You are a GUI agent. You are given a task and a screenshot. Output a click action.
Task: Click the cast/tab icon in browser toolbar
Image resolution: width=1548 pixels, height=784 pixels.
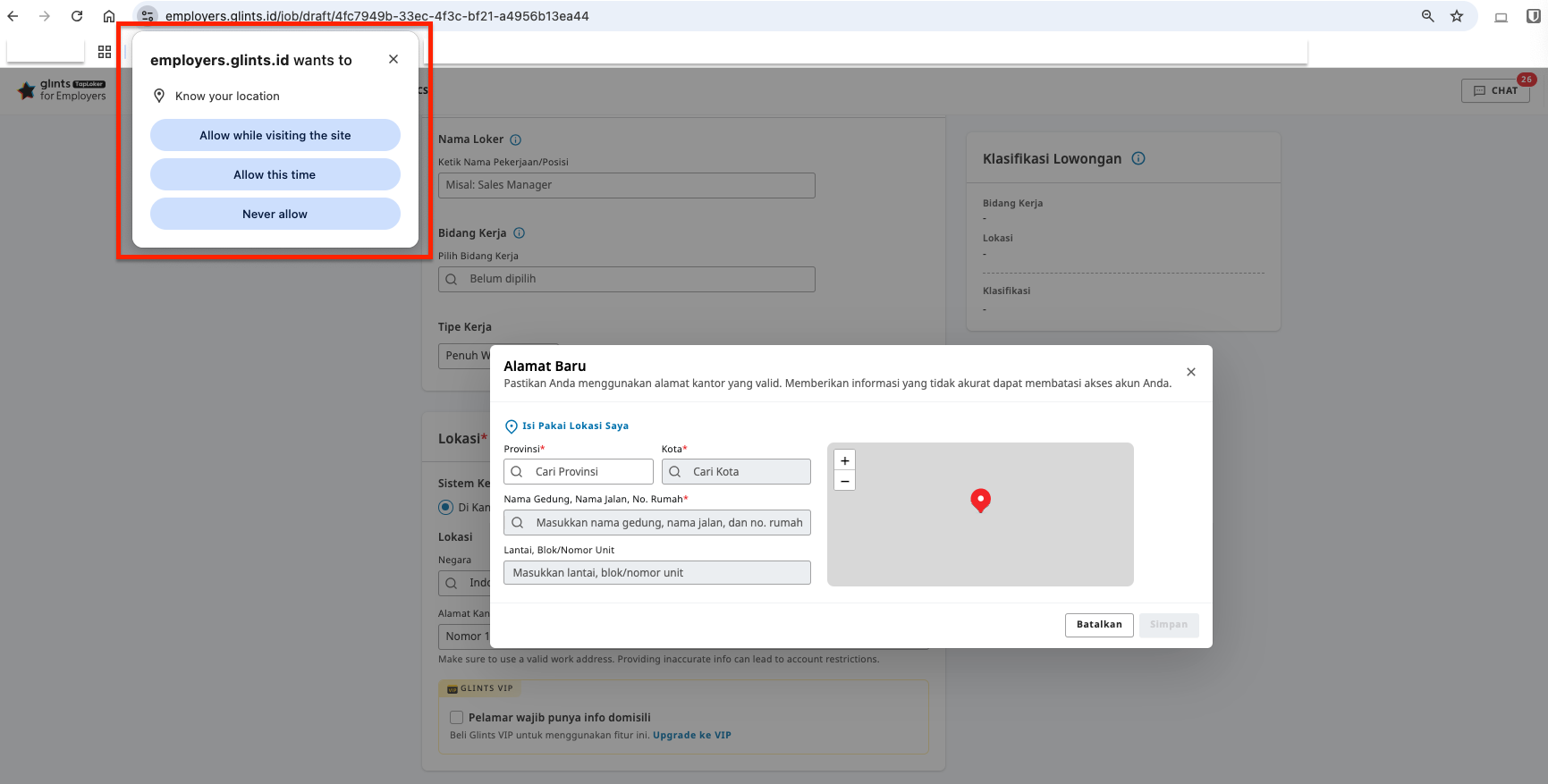(1501, 17)
